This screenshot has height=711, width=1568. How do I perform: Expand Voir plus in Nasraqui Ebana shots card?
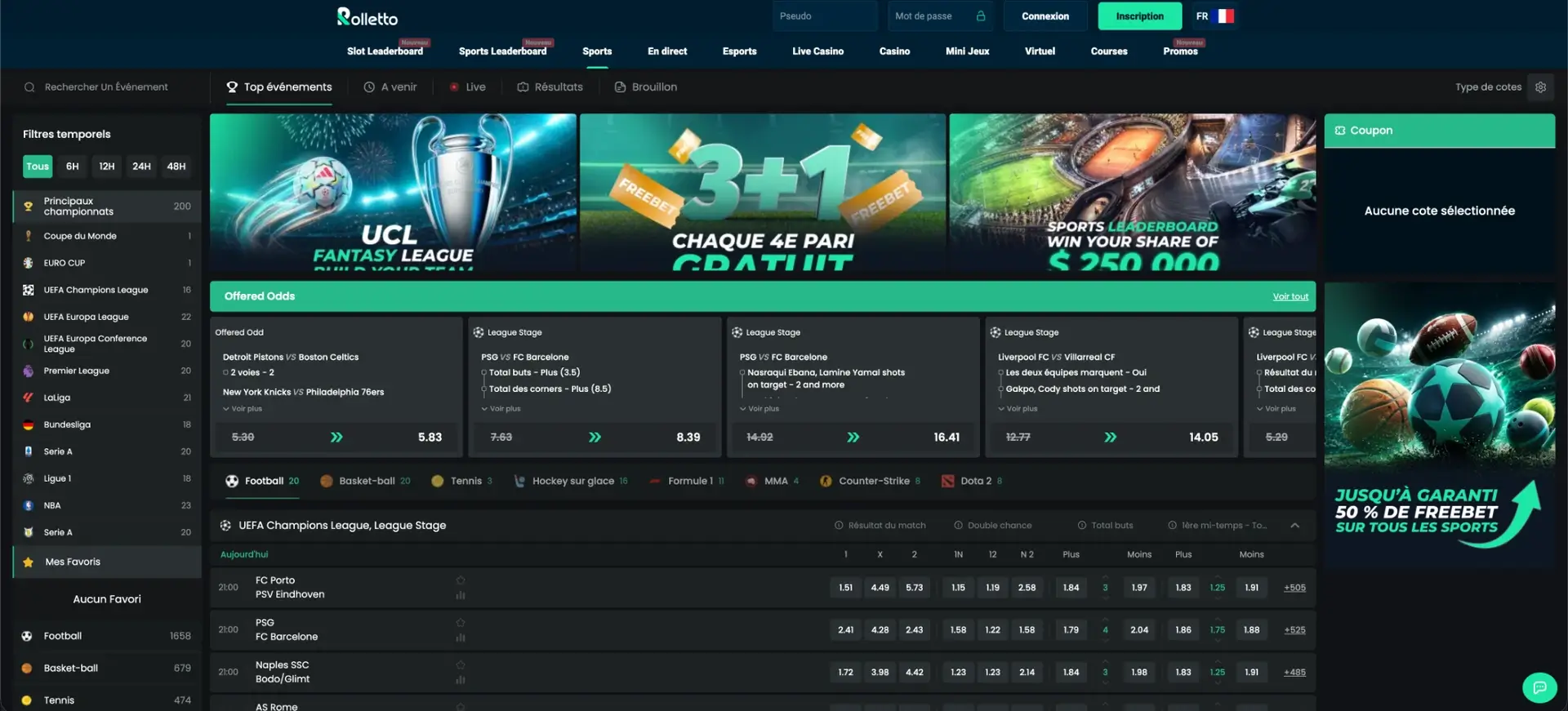(759, 409)
